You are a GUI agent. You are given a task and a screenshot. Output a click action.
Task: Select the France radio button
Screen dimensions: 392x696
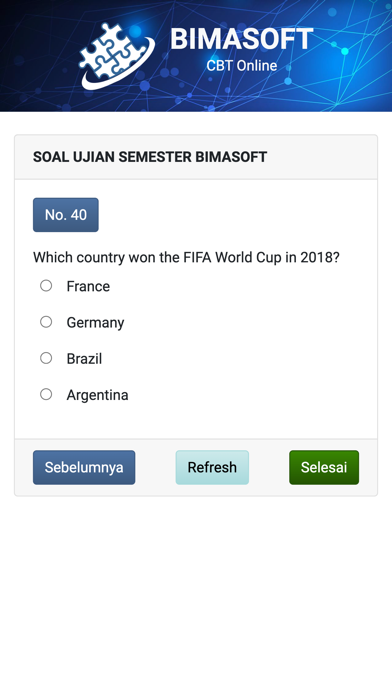(x=46, y=285)
